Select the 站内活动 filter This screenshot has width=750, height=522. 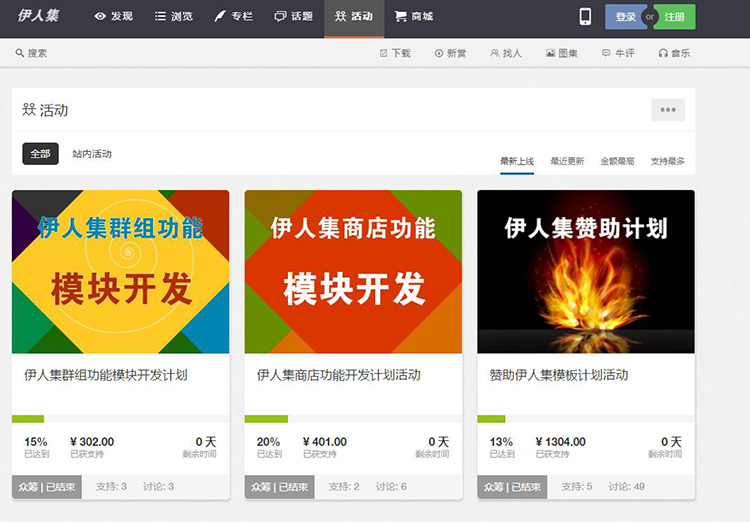tap(92, 154)
